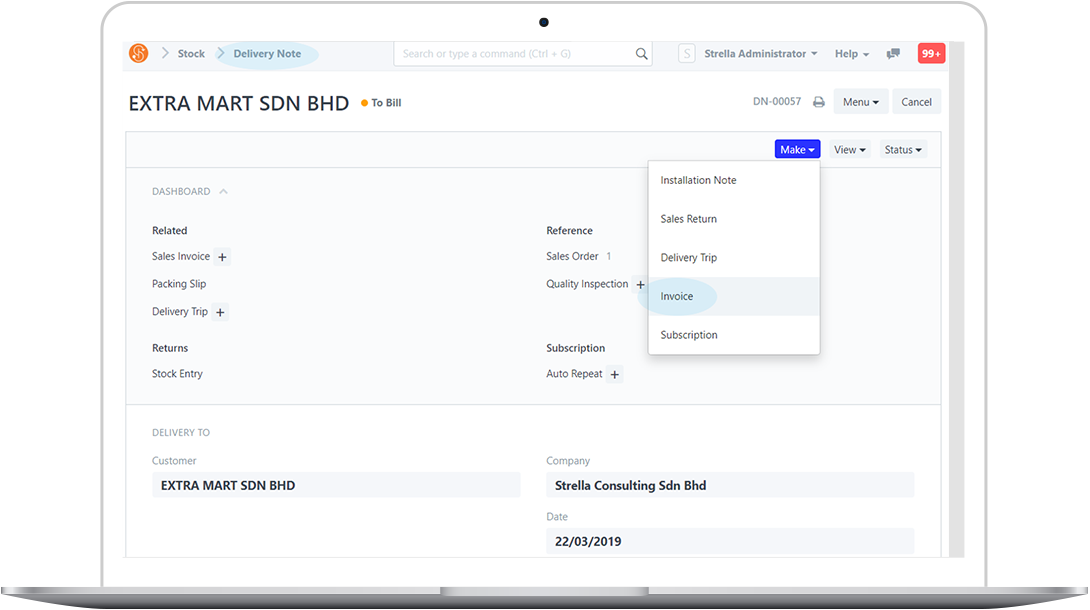Viewport: 1090px width, 610px height.
Task: Click plus icon beside Auto Repeat
Action: 615,374
